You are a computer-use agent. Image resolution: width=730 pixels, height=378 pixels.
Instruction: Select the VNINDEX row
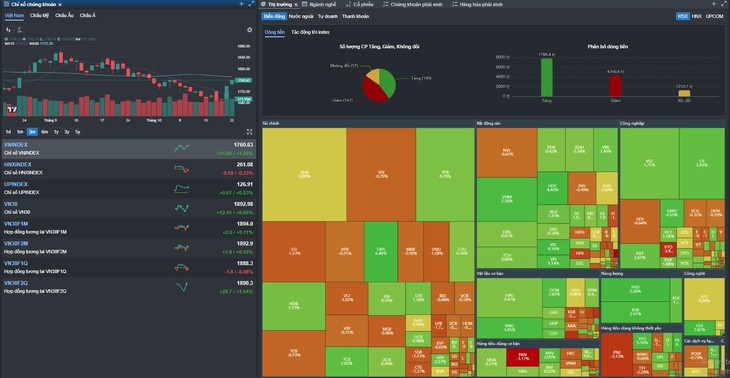click(x=128, y=148)
